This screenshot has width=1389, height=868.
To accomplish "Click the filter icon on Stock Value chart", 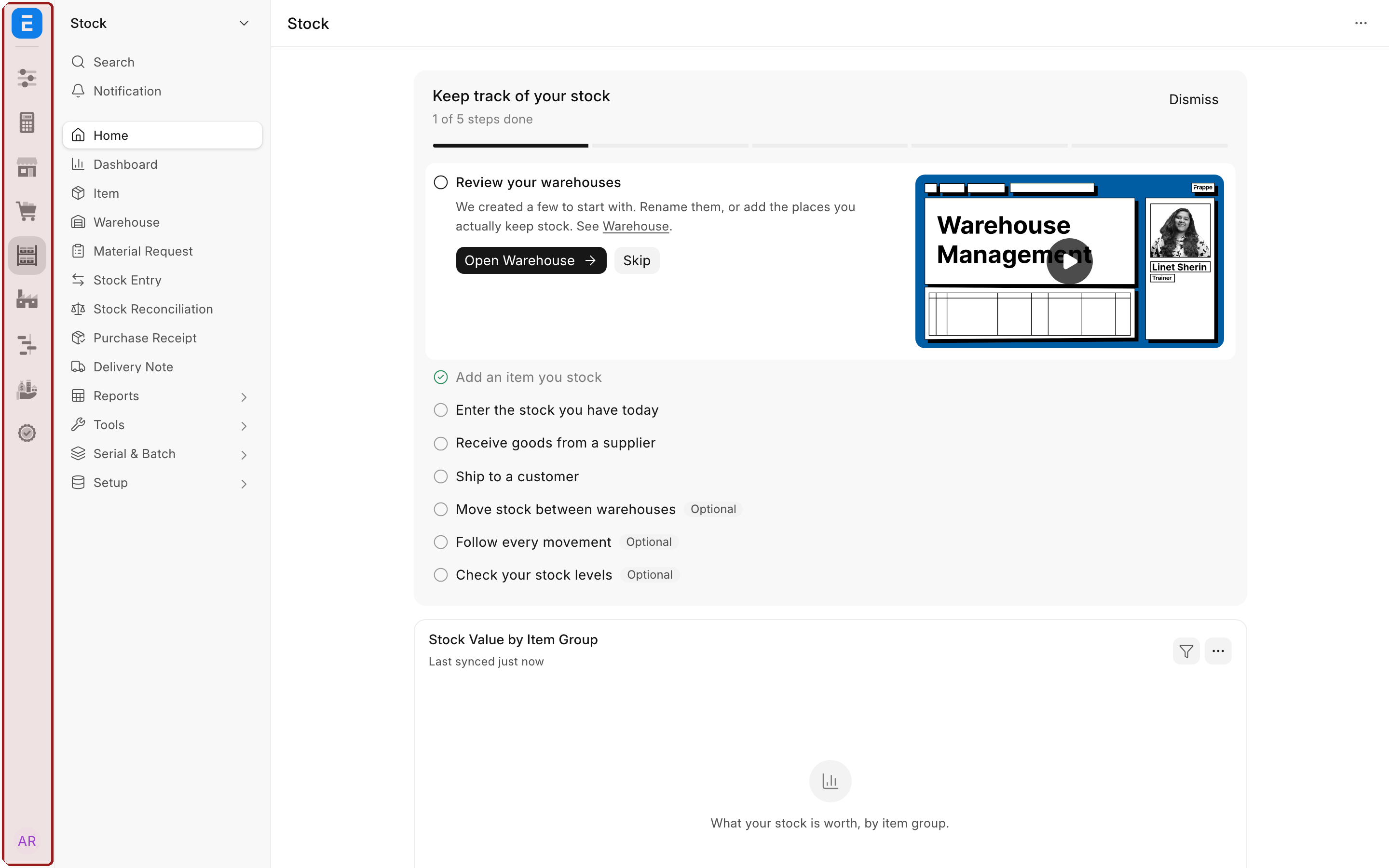I will point(1186,651).
